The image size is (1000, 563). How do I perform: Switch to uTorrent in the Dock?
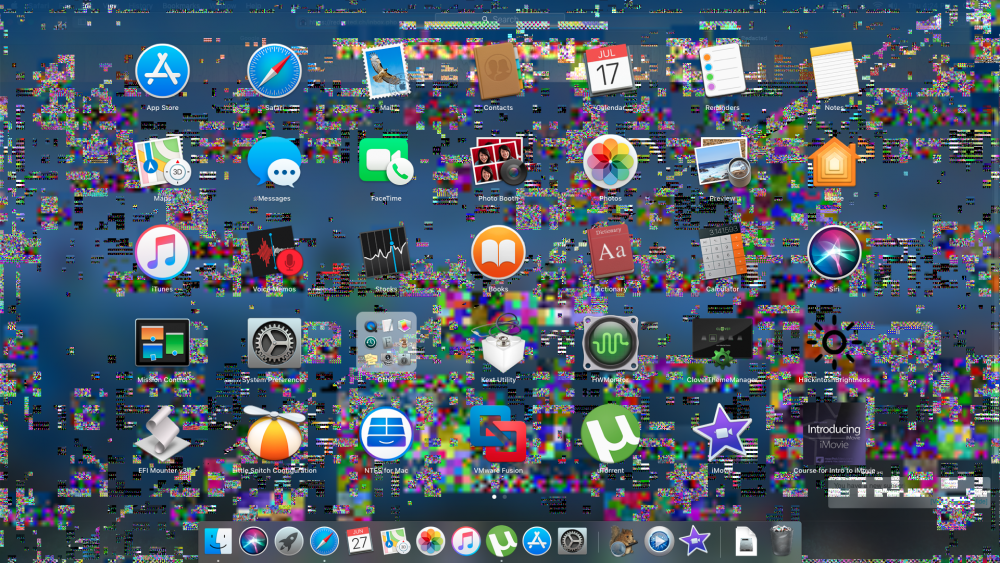(501, 541)
